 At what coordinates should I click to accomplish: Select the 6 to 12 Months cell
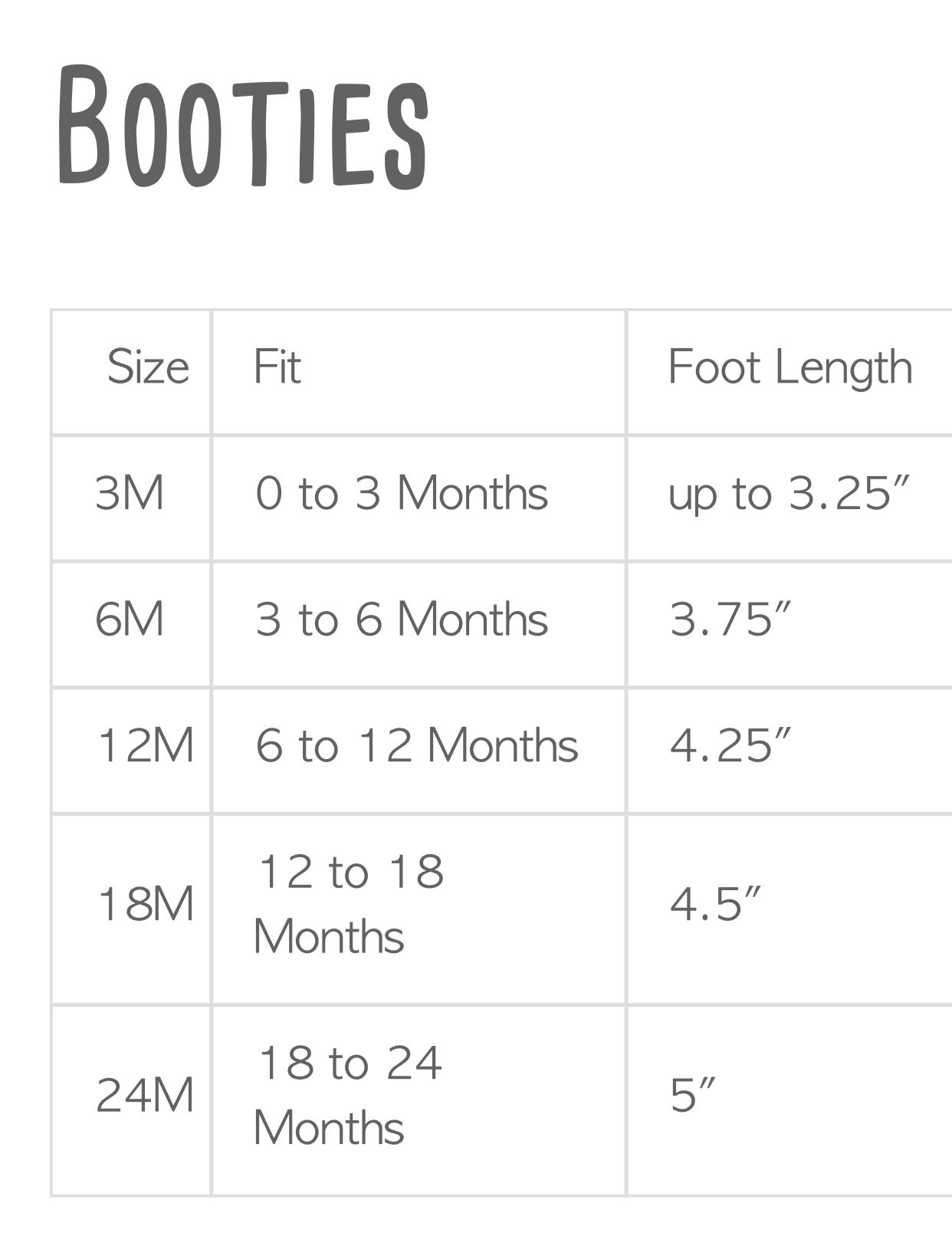(x=416, y=745)
